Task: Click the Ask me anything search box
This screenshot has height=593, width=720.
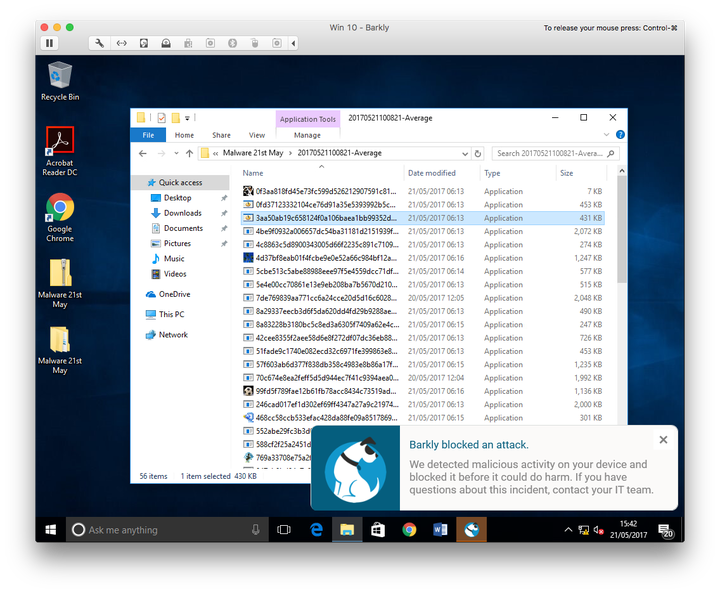Action: pyautogui.click(x=167, y=530)
